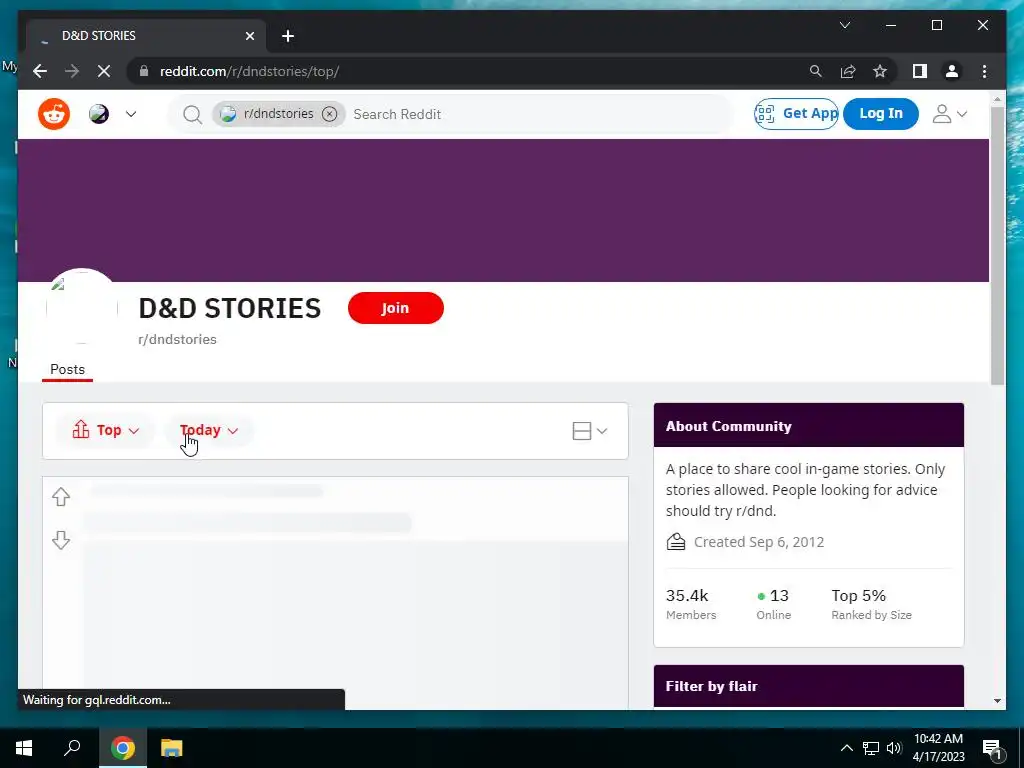Click the network status tray icon
Screen dimensions: 1024x768
(x=871, y=748)
